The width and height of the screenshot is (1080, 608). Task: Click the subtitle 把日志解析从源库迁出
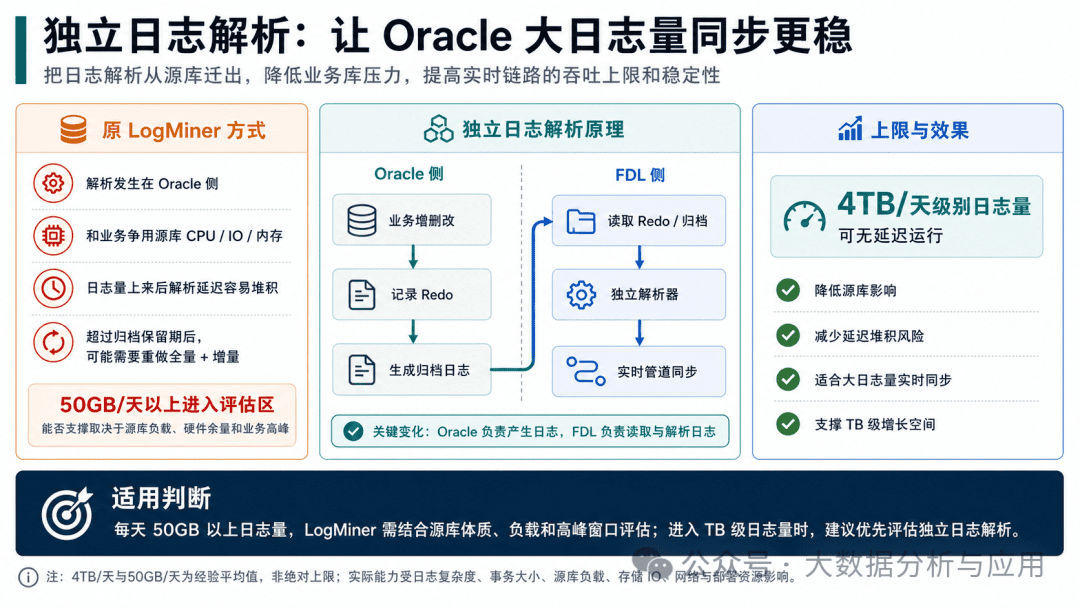pyautogui.click(x=382, y=75)
